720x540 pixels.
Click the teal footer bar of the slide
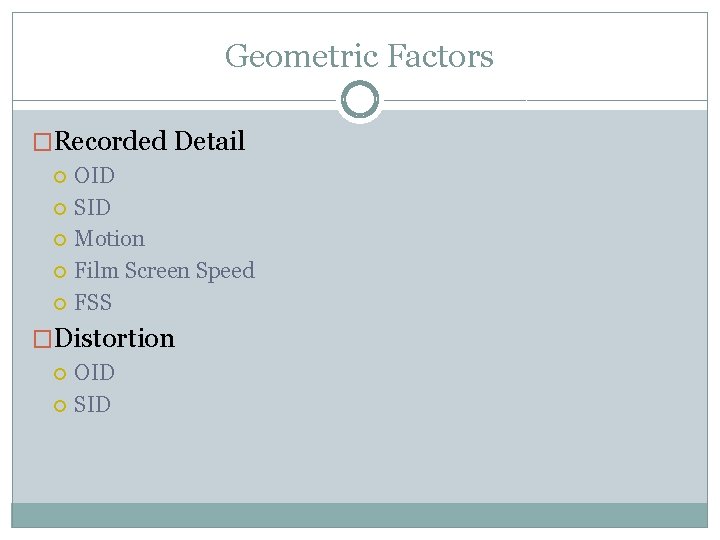click(x=360, y=515)
